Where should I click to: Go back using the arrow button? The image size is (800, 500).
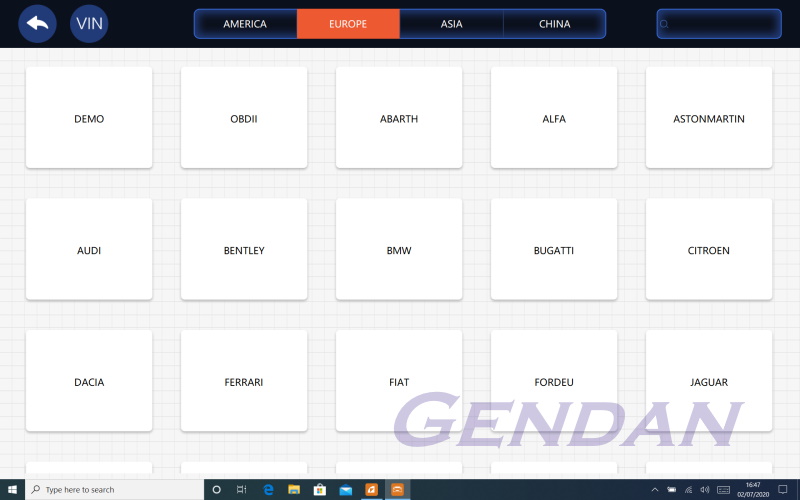click(37, 23)
